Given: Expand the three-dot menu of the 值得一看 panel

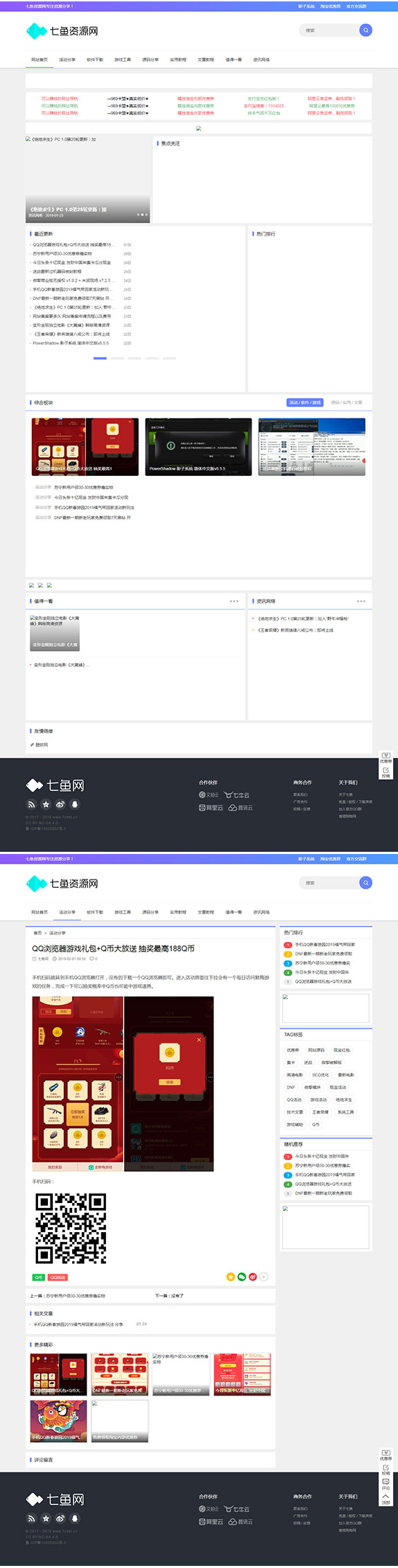Looking at the screenshot, I should (x=234, y=600).
